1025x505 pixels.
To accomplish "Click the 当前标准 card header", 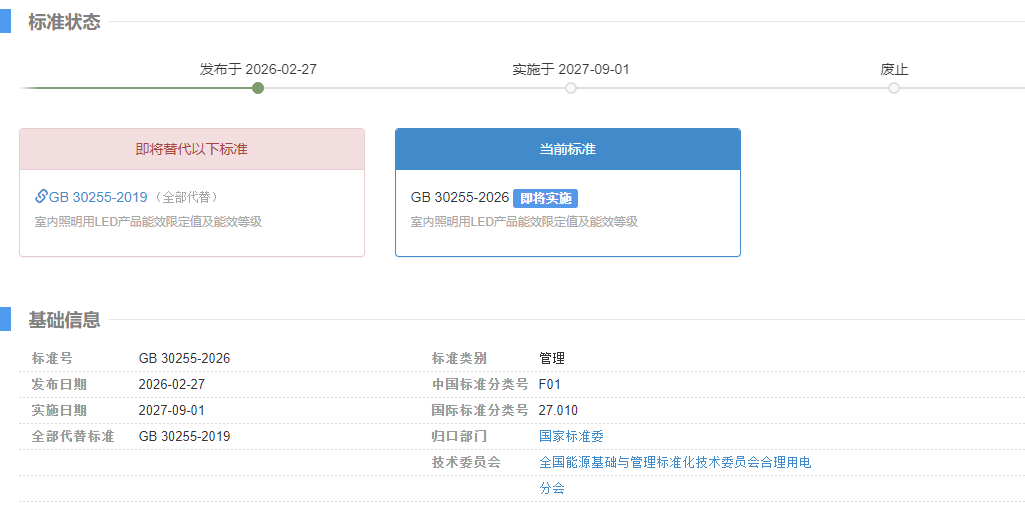I will [x=567, y=149].
